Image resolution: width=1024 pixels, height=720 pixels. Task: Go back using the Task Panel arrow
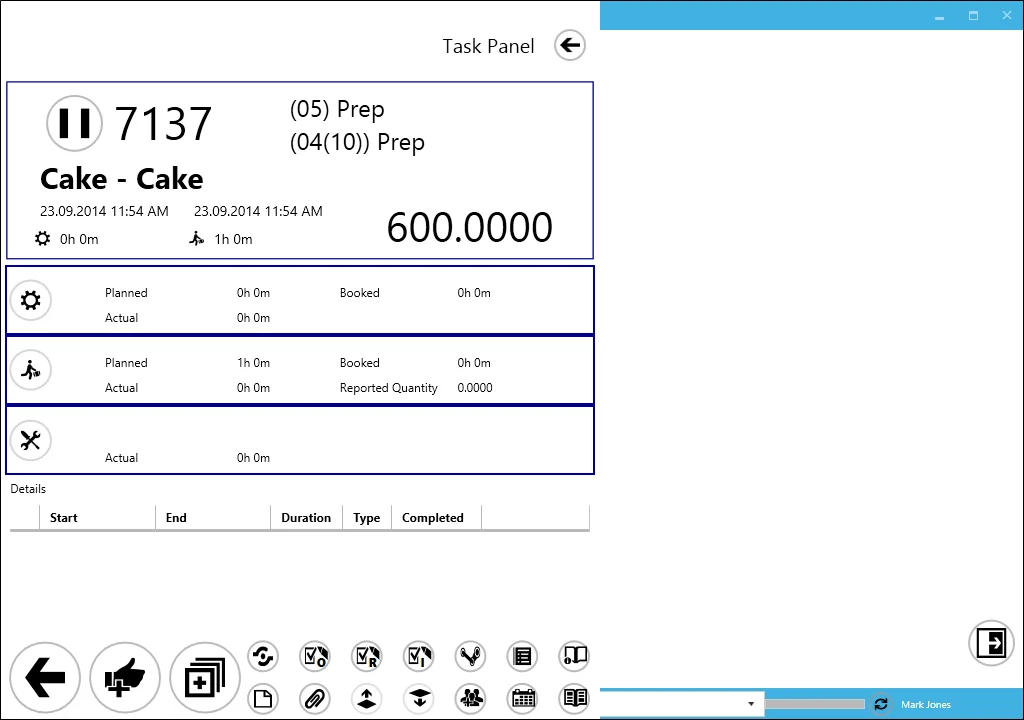click(x=569, y=45)
